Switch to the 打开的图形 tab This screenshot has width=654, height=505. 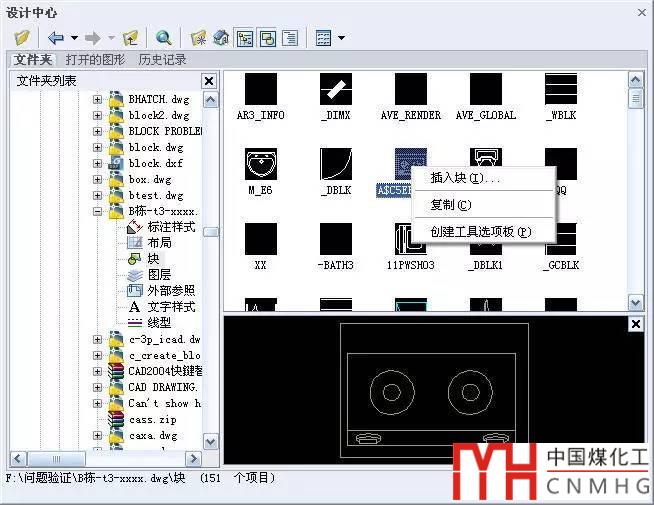(x=95, y=60)
